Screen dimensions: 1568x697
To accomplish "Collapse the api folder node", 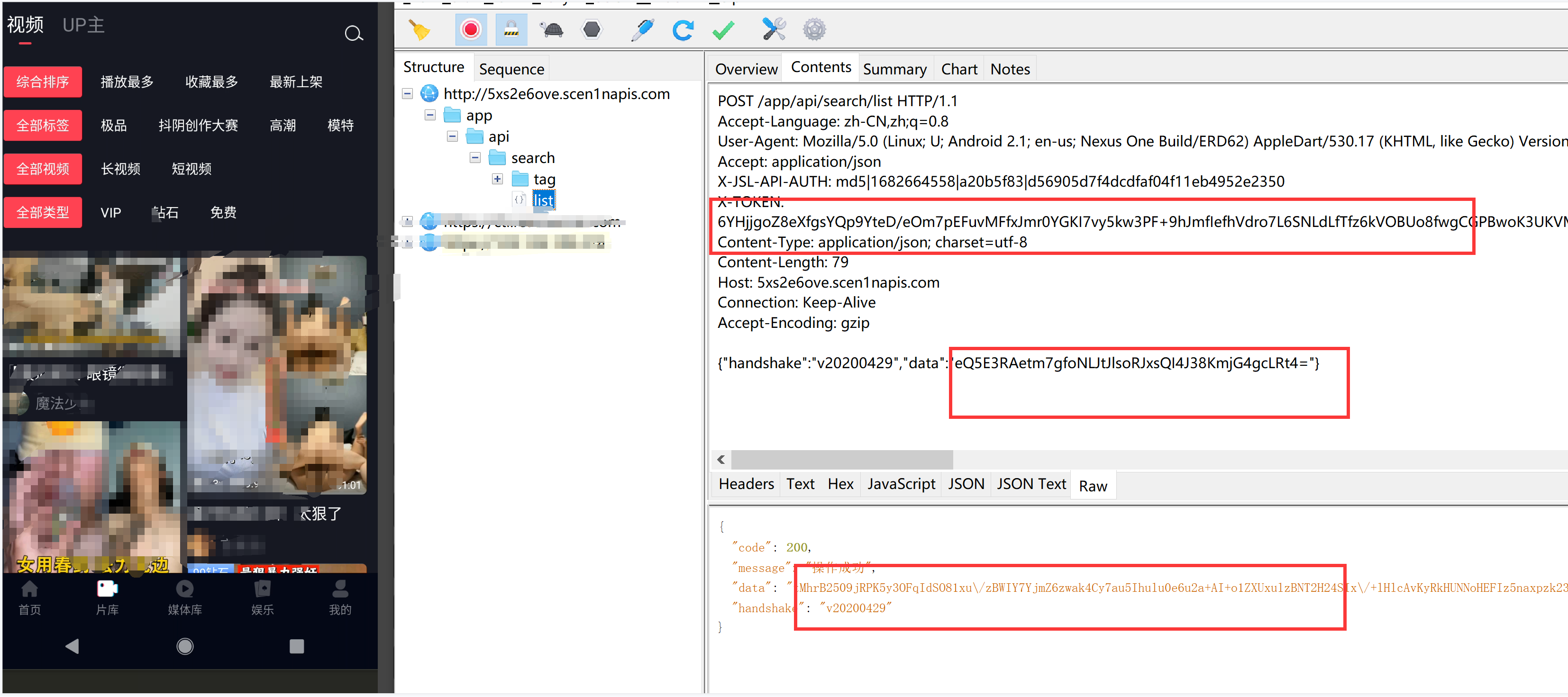I will (452, 136).
